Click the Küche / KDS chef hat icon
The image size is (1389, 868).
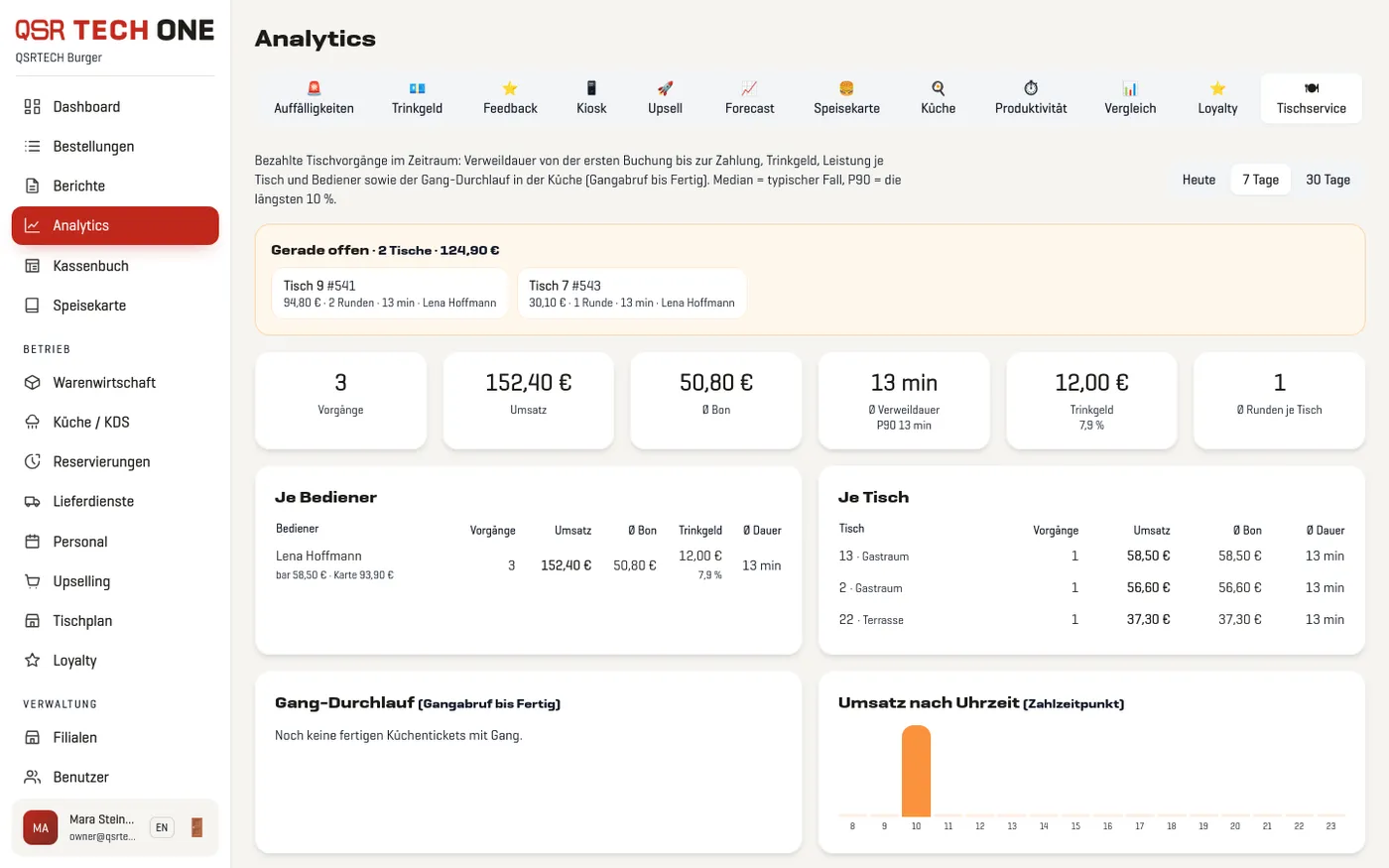(33, 422)
